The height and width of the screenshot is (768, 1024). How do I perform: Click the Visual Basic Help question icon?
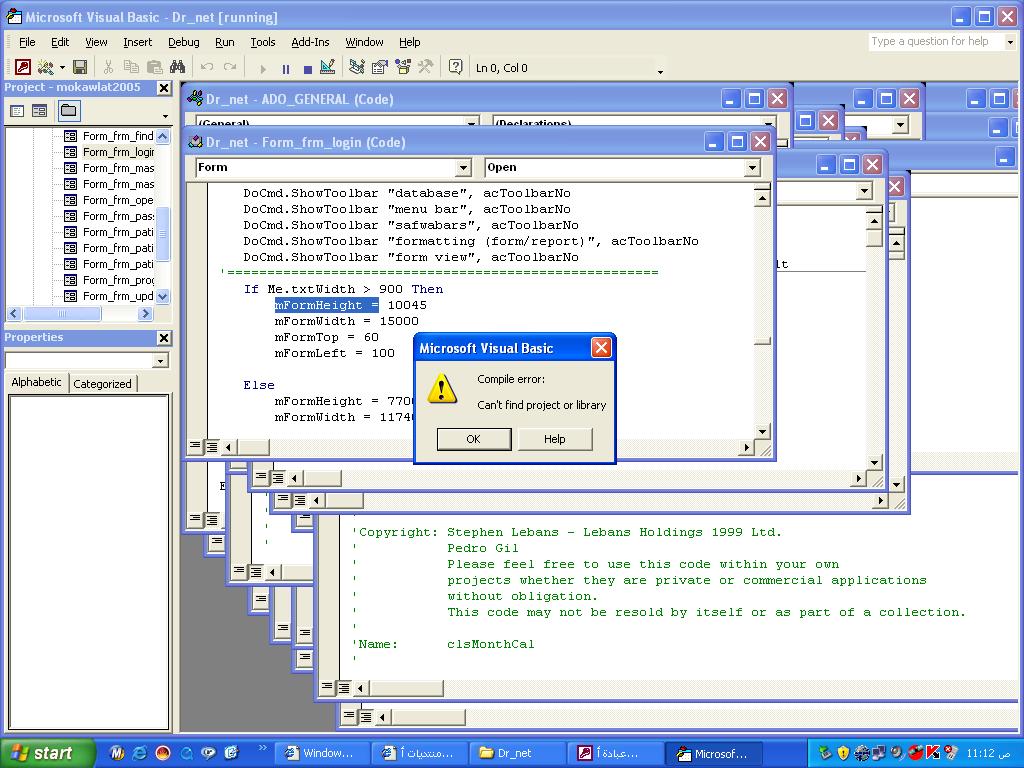455,67
